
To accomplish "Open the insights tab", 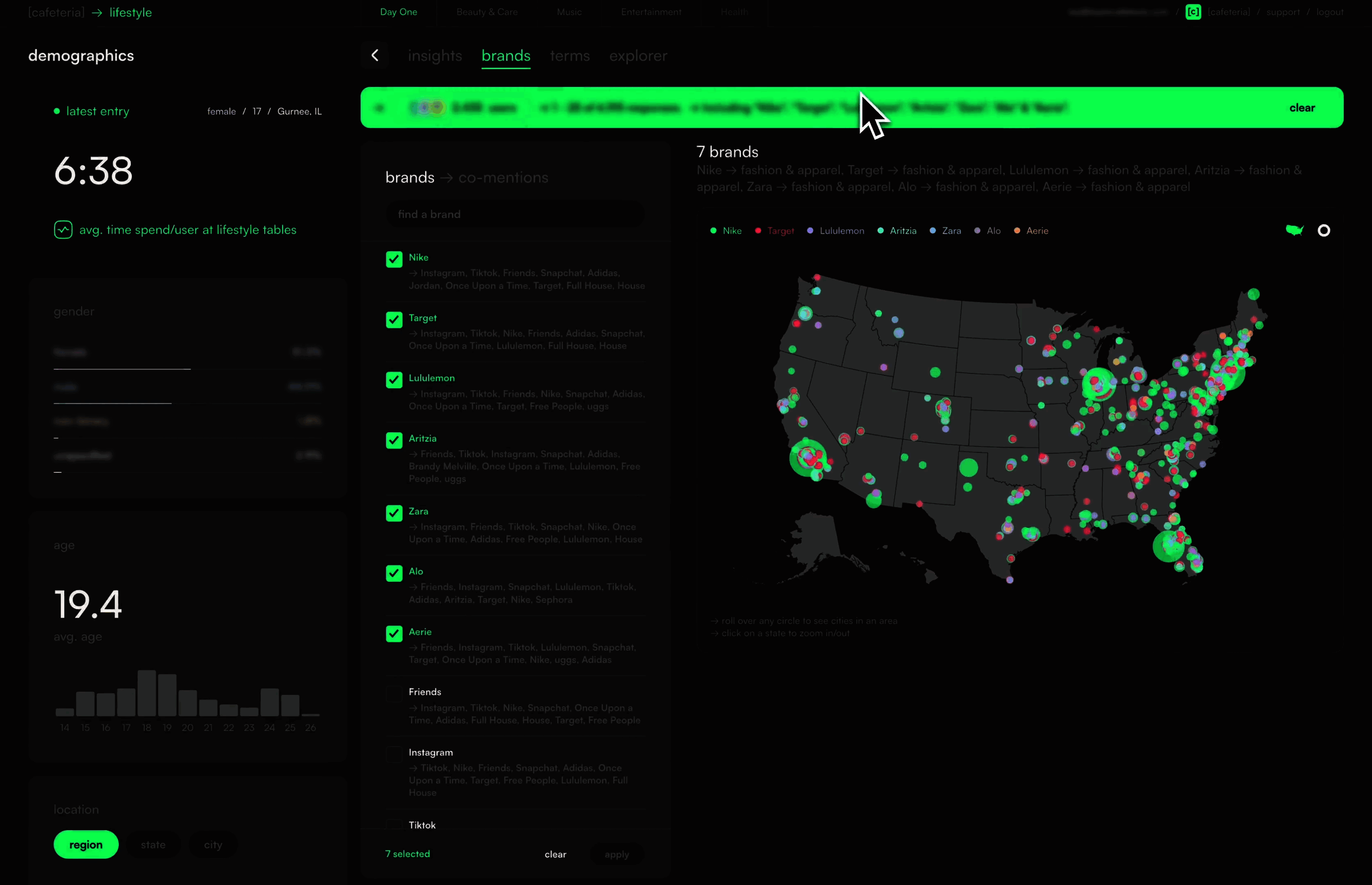I will pyautogui.click(x=435, y=56).
